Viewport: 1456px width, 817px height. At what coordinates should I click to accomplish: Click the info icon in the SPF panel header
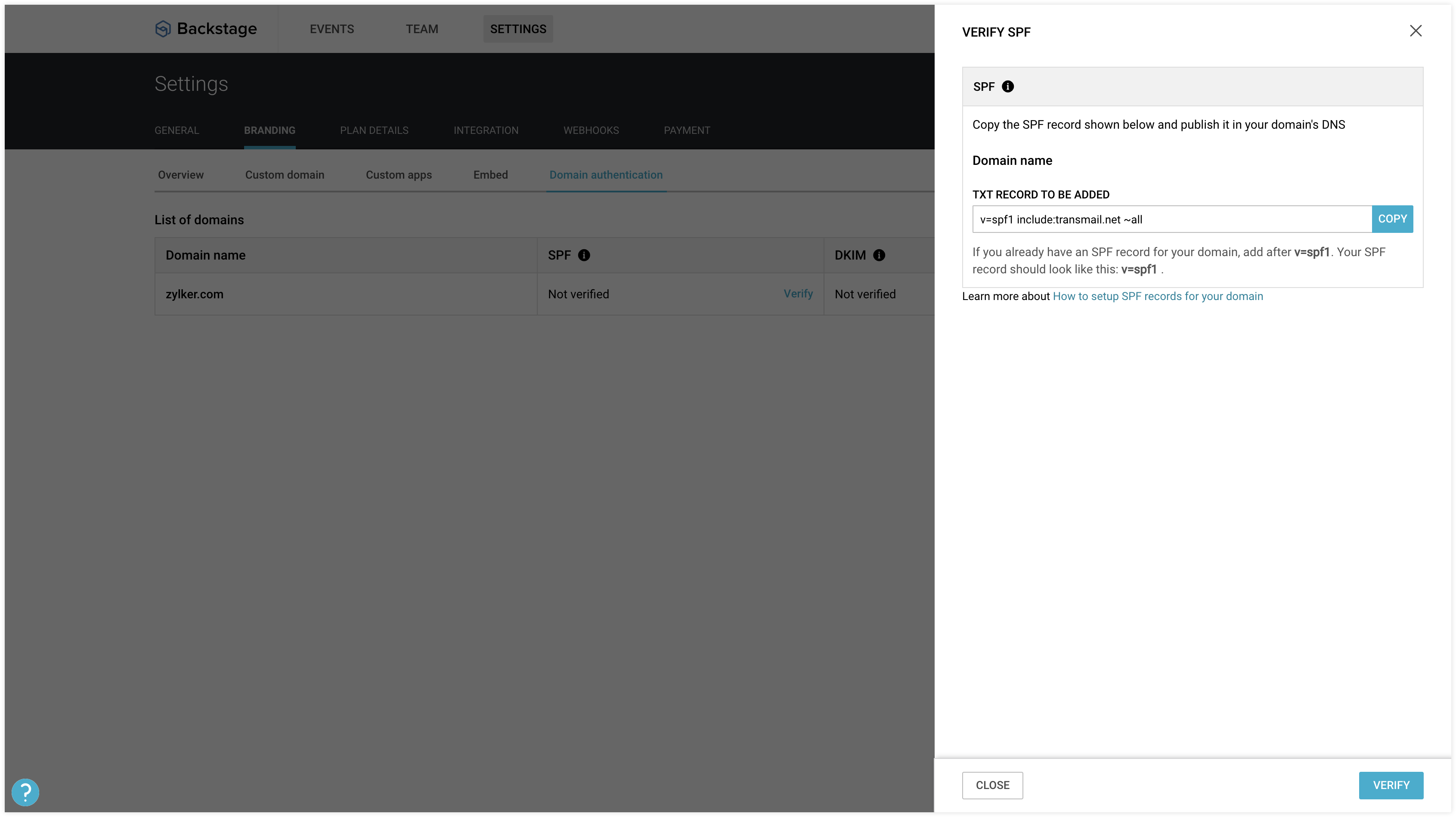pyautogui.click(x=1007, y=87)
